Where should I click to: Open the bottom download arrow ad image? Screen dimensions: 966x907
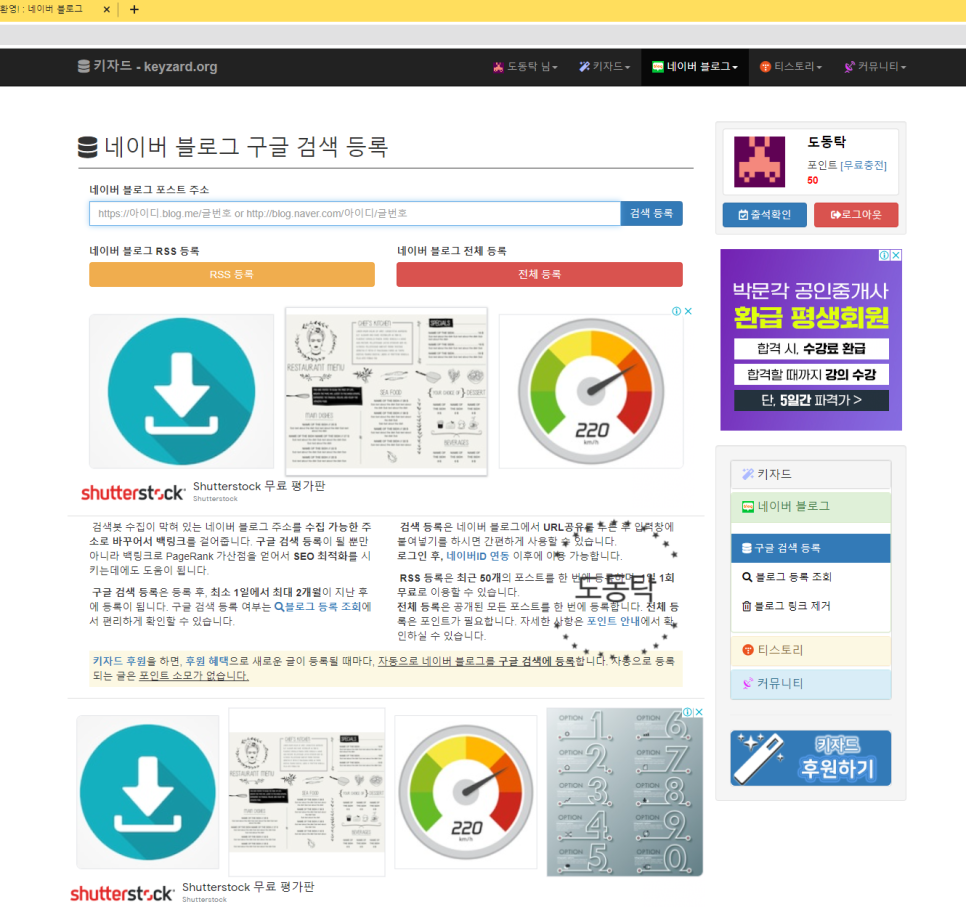coord(148,792)
